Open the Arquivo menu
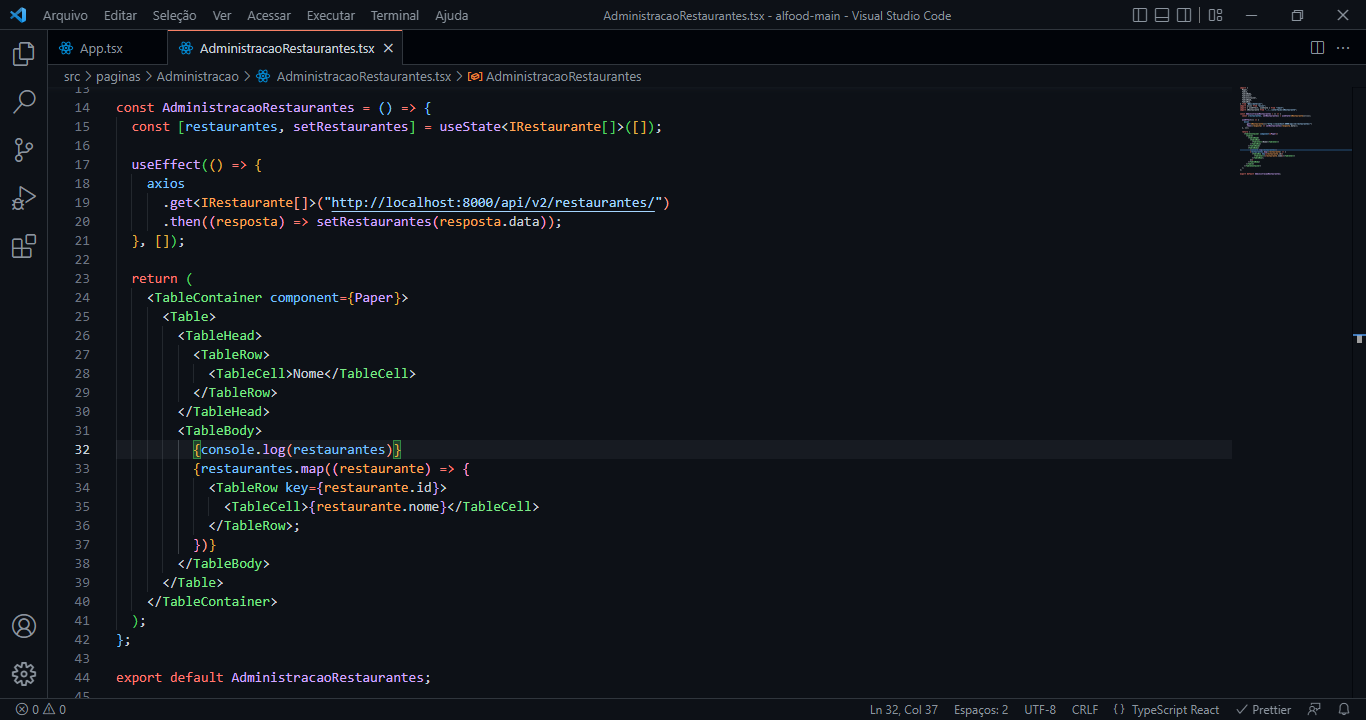1366x720 pixels. (65, 16)
